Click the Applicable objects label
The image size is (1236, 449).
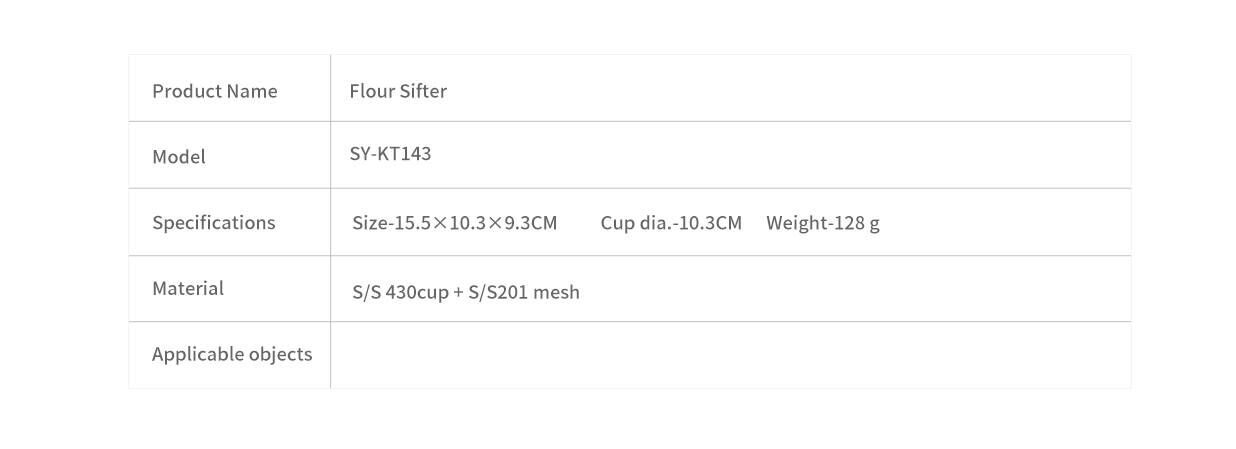pyautogui.click(x=232, y=354)
